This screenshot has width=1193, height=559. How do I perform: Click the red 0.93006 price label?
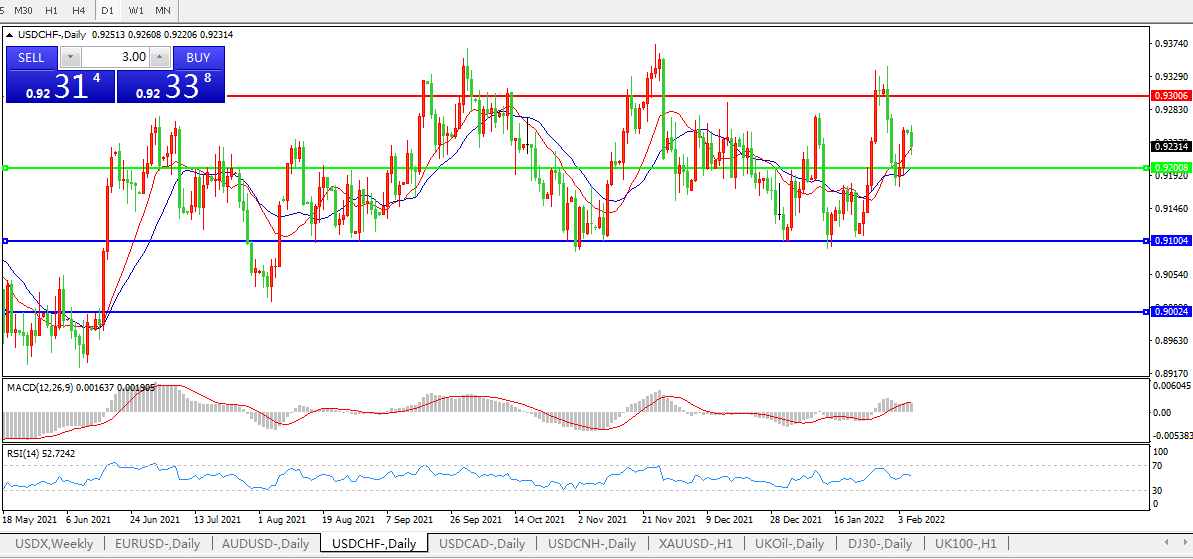click(x=1170, y=96)
